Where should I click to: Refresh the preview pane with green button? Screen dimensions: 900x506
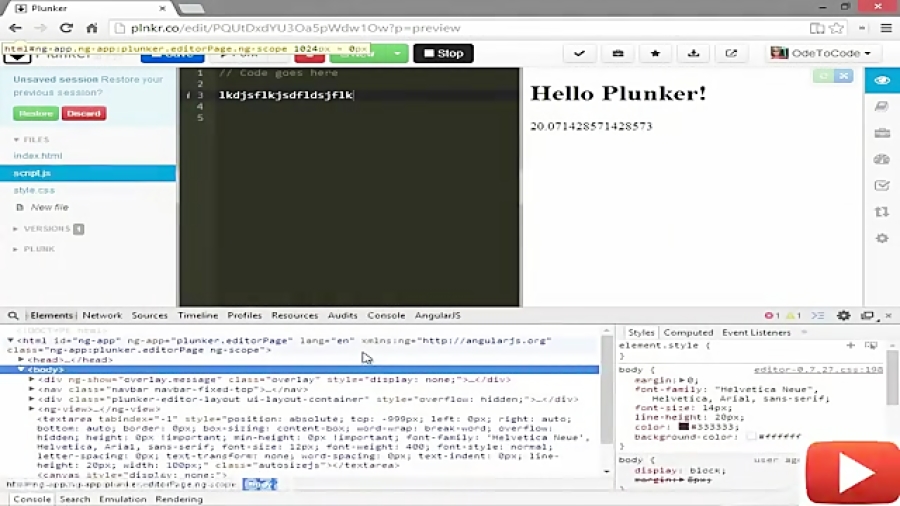(823, 76)
